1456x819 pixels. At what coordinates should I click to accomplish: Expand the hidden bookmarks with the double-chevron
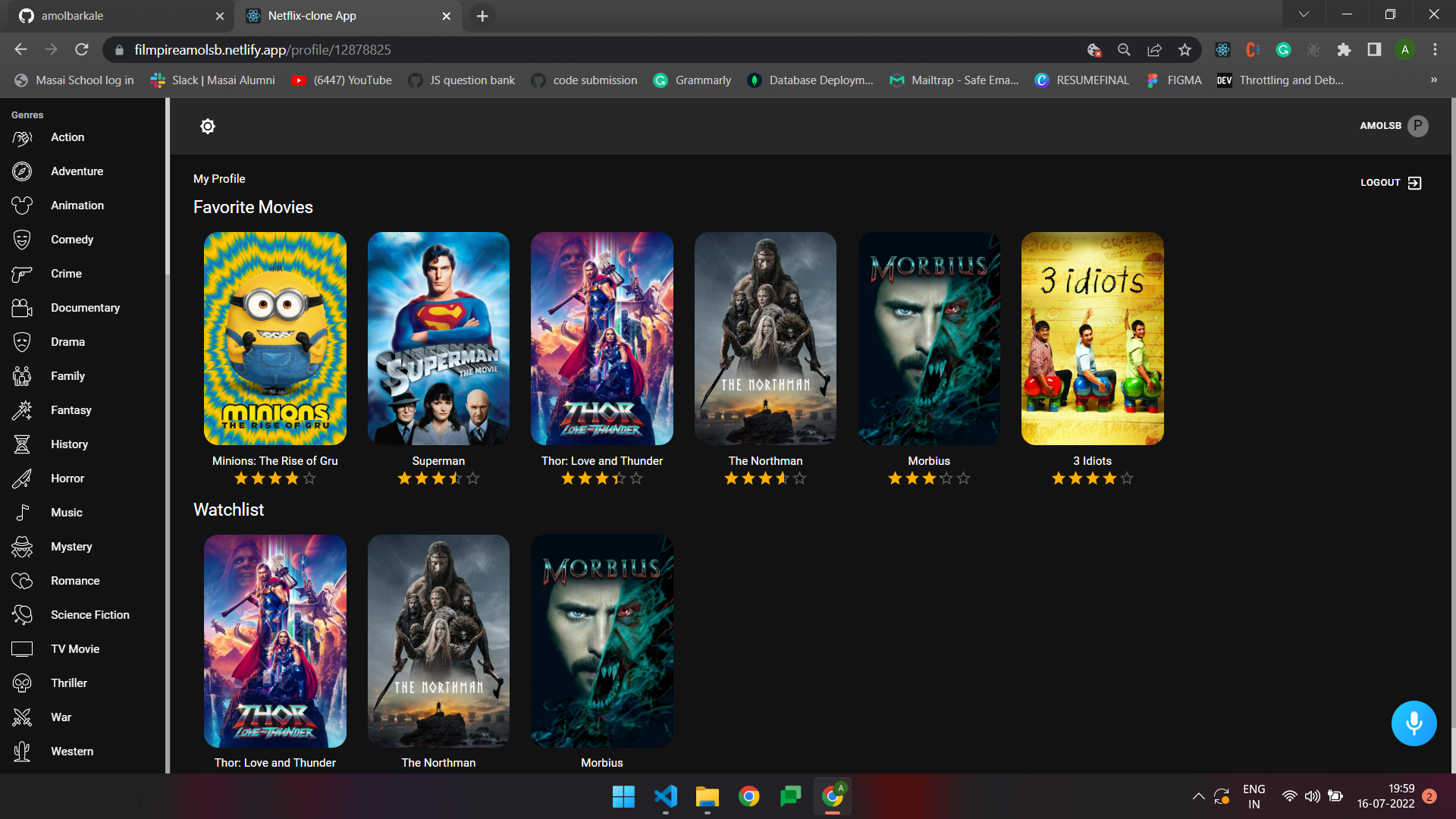pyautogui.click(x=1433, y=80)
